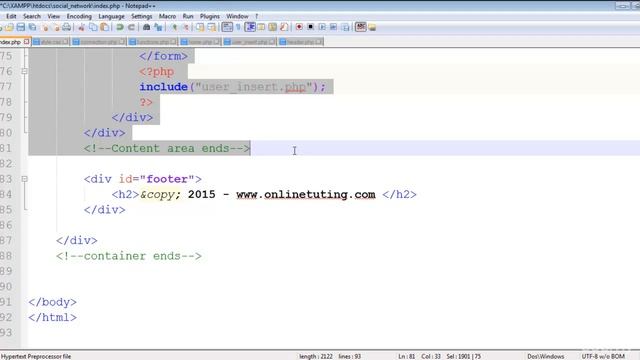Viewport: 640px width, 360px height.
Task: Click 'UTF-8 w/o BOM' status entry
Action: pos(603,356)
